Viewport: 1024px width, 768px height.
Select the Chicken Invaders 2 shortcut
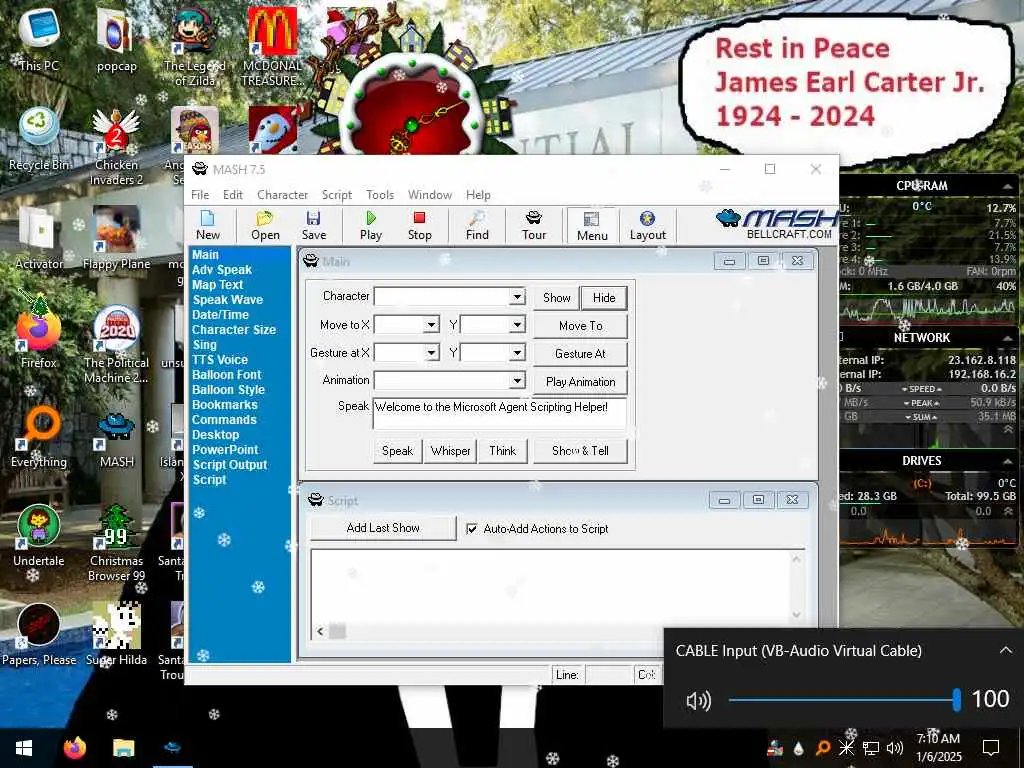(x=116, y=146)
